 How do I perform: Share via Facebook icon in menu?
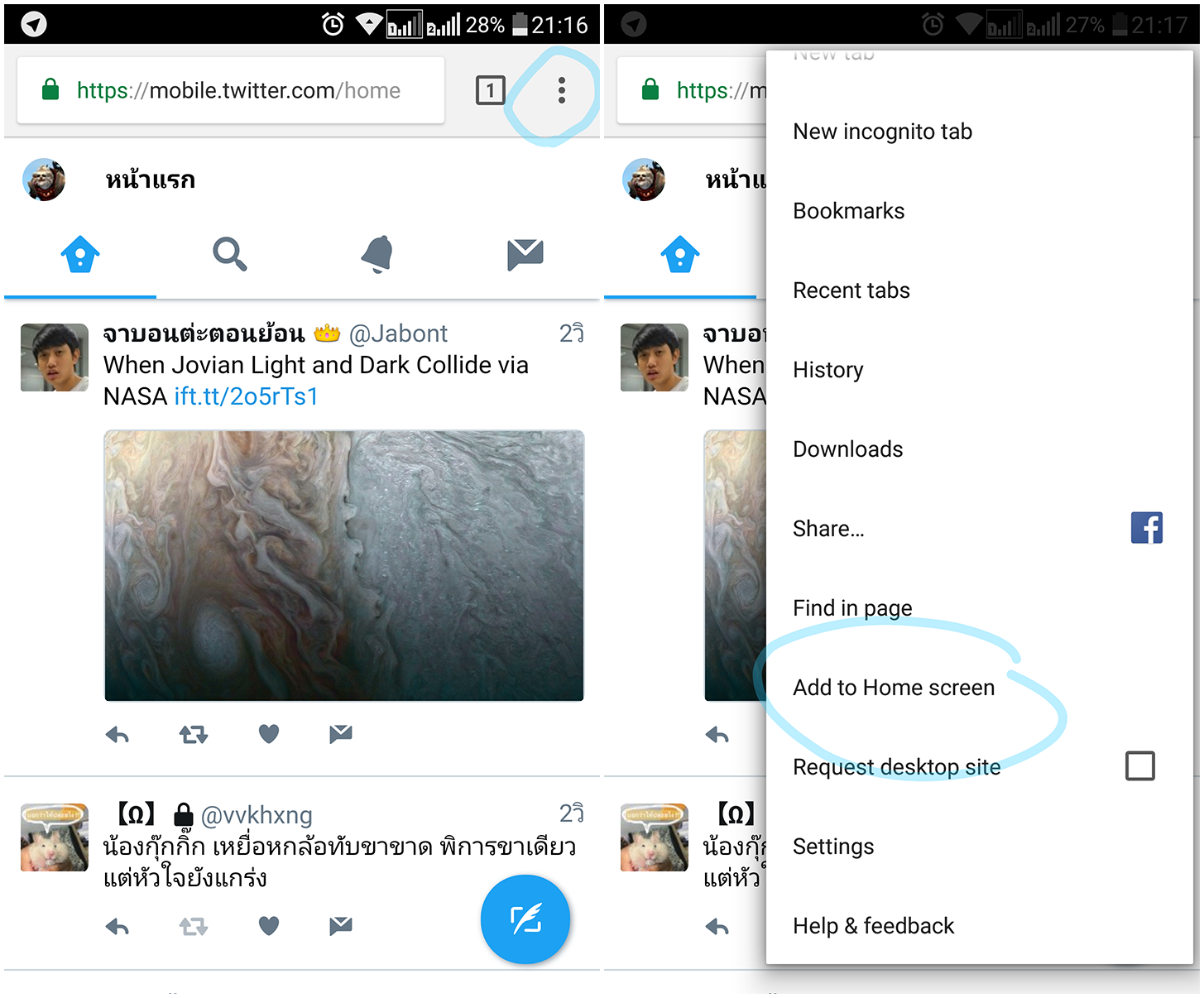pyautogui.click(x=1147, y=528)
